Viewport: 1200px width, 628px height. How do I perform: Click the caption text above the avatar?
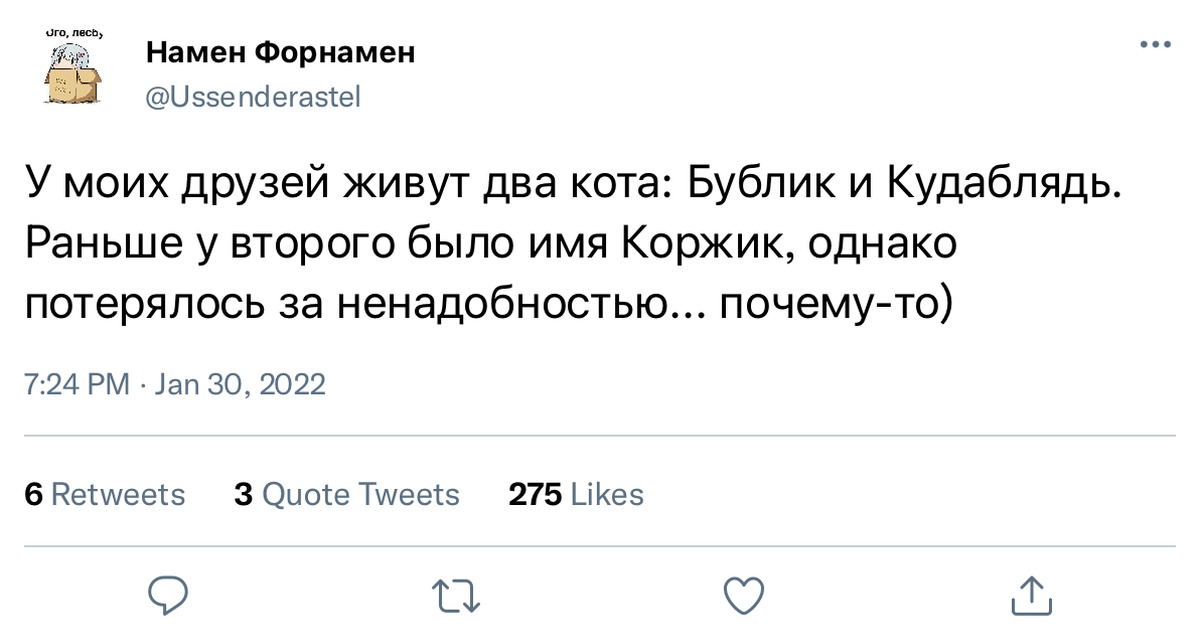point(76,33)
